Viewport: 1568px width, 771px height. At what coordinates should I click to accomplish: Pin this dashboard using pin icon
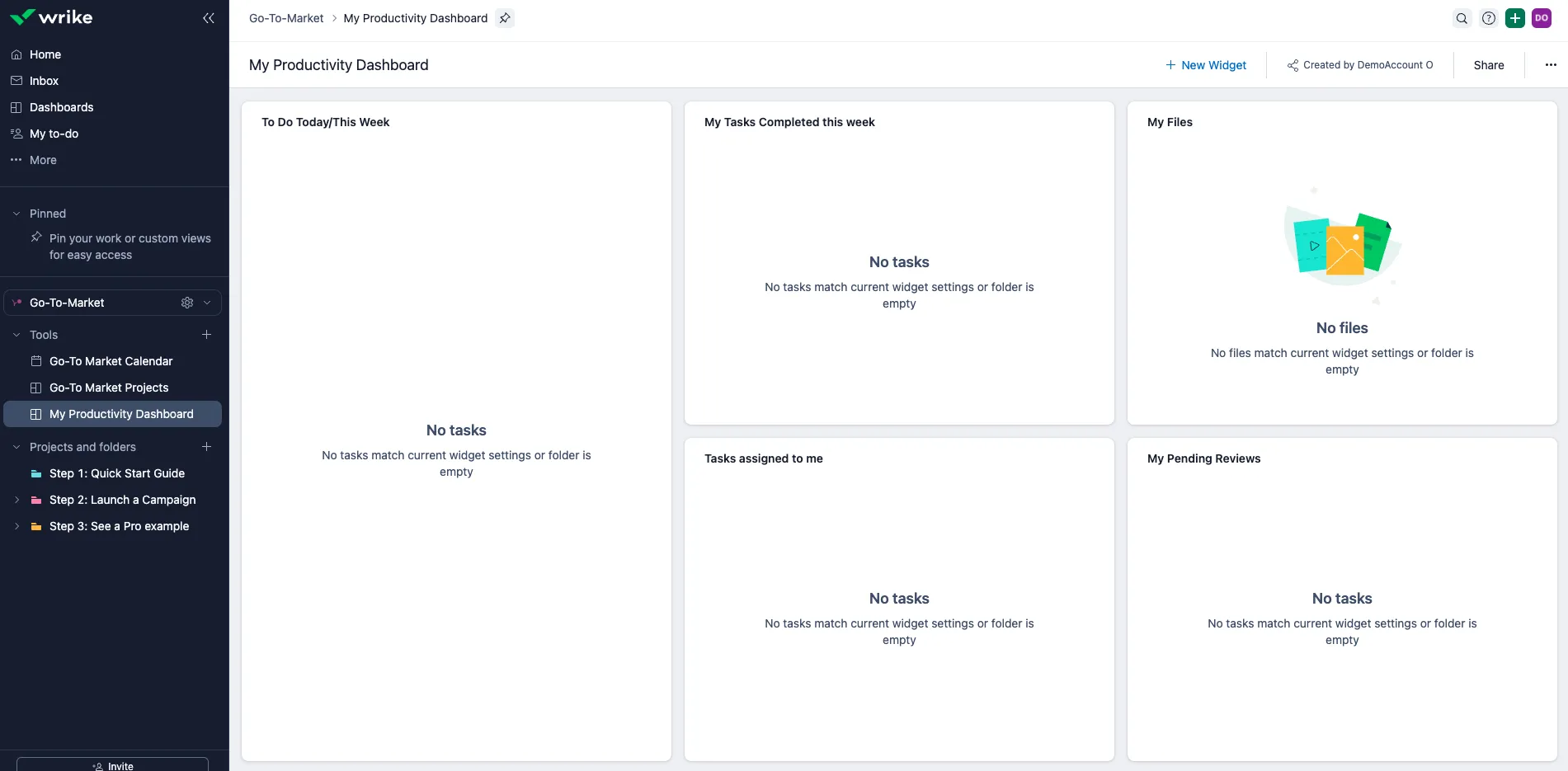point(505,18)
